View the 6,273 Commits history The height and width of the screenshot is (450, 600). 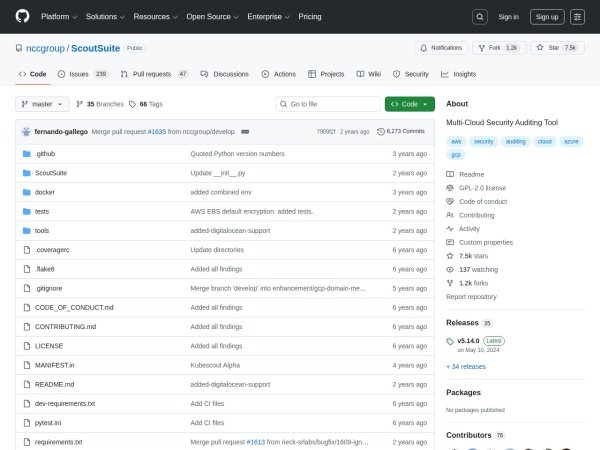[401, 131]
